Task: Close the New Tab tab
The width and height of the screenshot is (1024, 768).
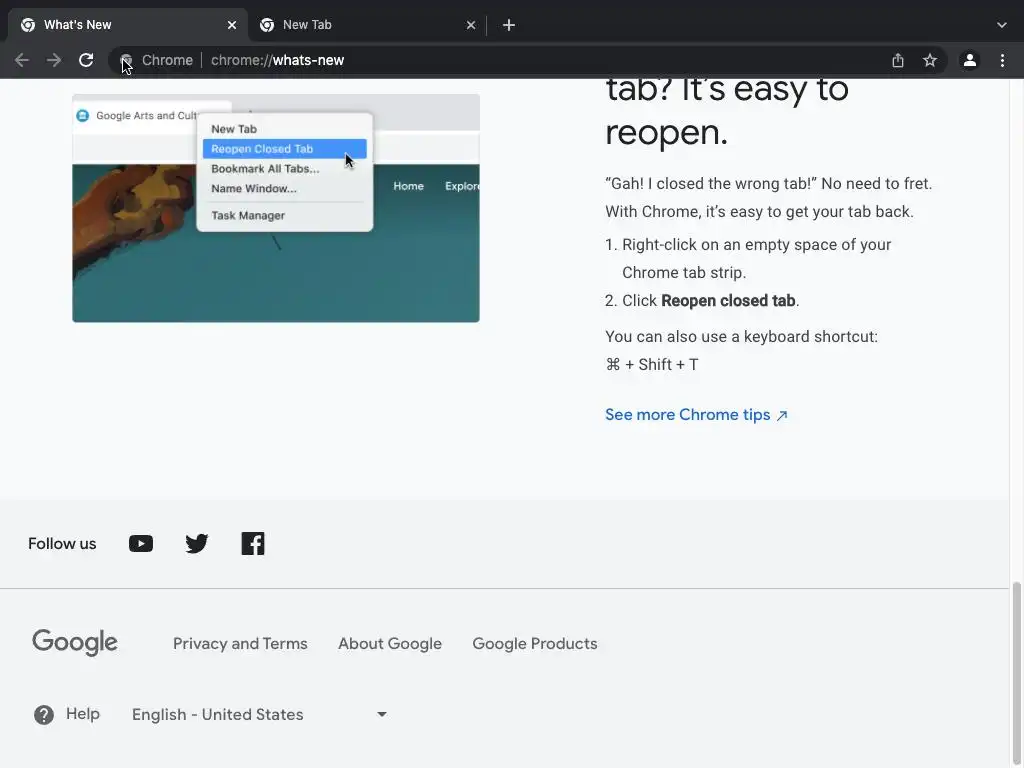Action: (471, 25)
